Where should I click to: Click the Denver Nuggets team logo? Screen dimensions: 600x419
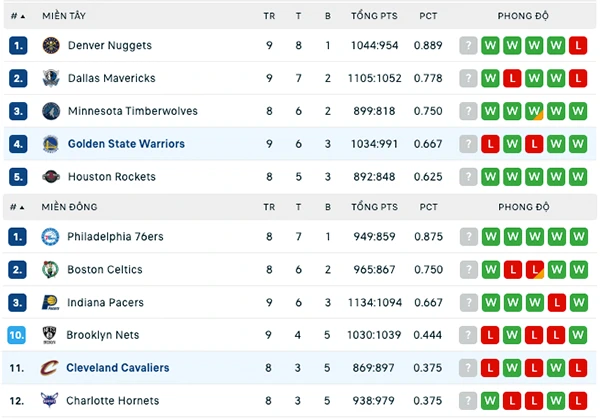click(x=51, y=46)
